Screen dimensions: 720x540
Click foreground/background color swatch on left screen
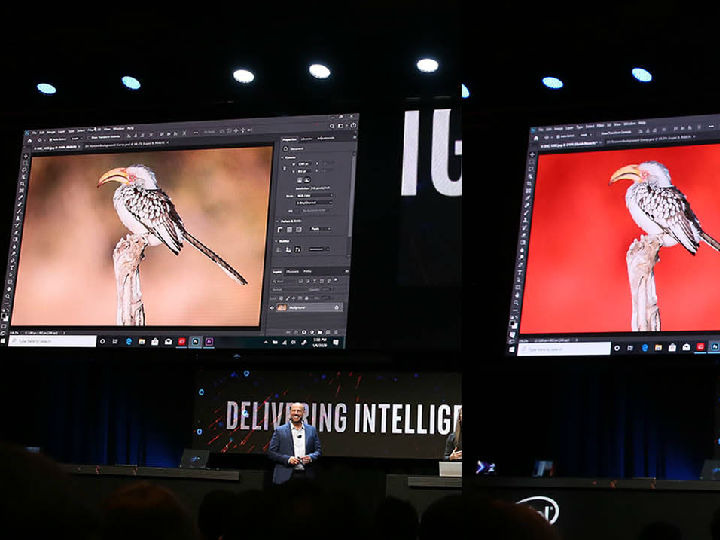(x=5, y=316)
